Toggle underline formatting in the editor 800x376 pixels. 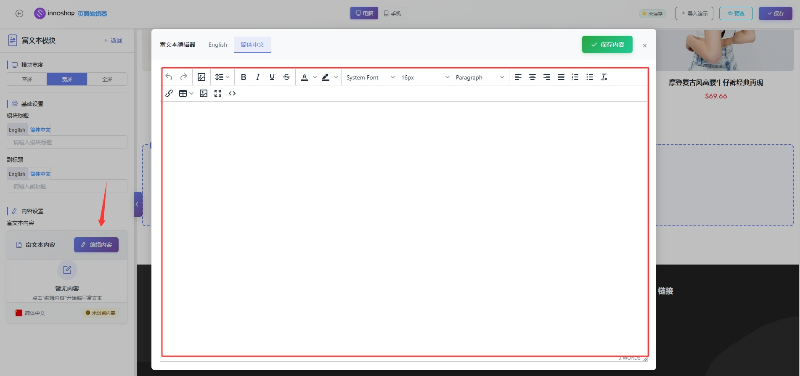pyautogui.click(x=272, y=77)
